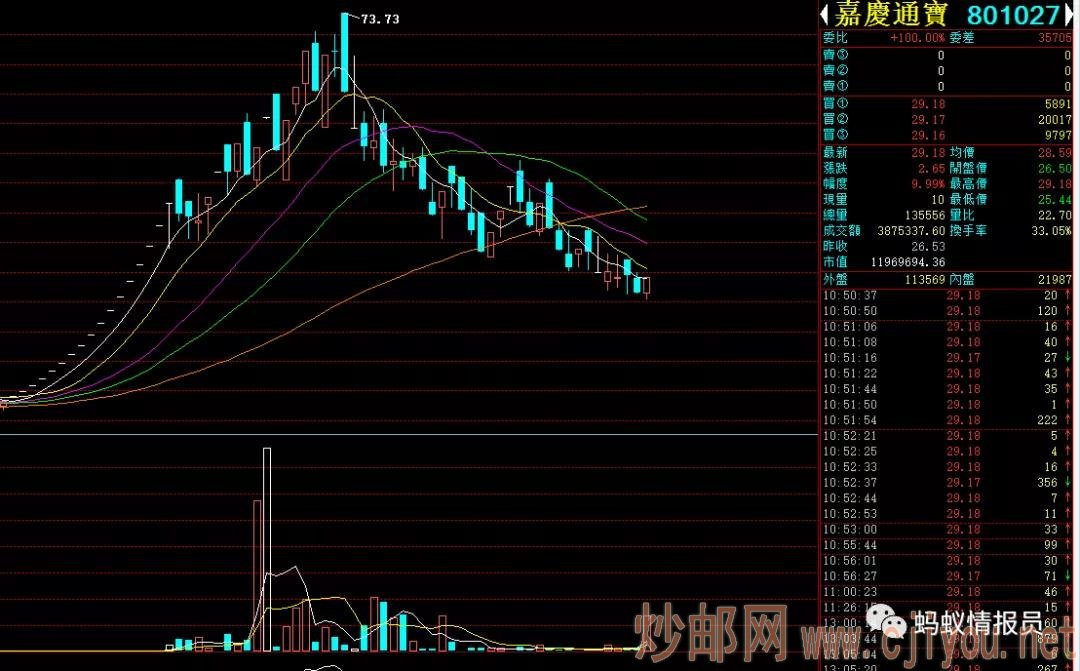
Task: Click the 買① bid volume 5891
Action: click(x=1057, y=104)
